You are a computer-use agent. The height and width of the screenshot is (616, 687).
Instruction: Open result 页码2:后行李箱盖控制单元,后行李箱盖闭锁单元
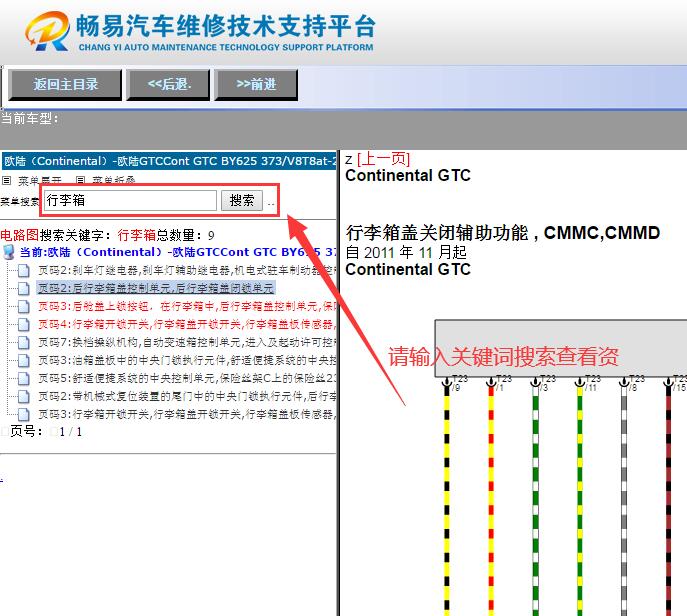156,288
